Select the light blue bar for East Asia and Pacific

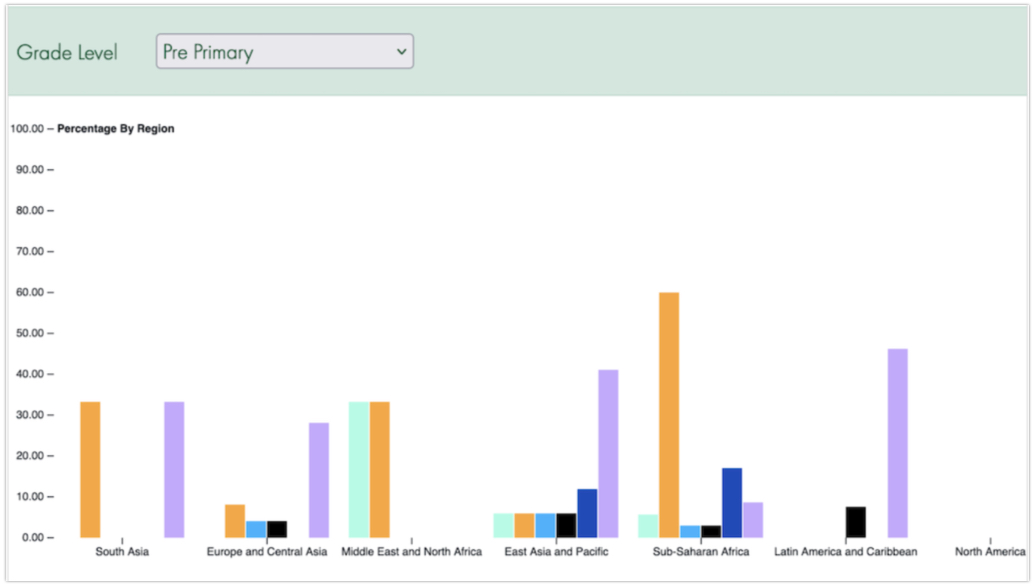click(545, 525)
